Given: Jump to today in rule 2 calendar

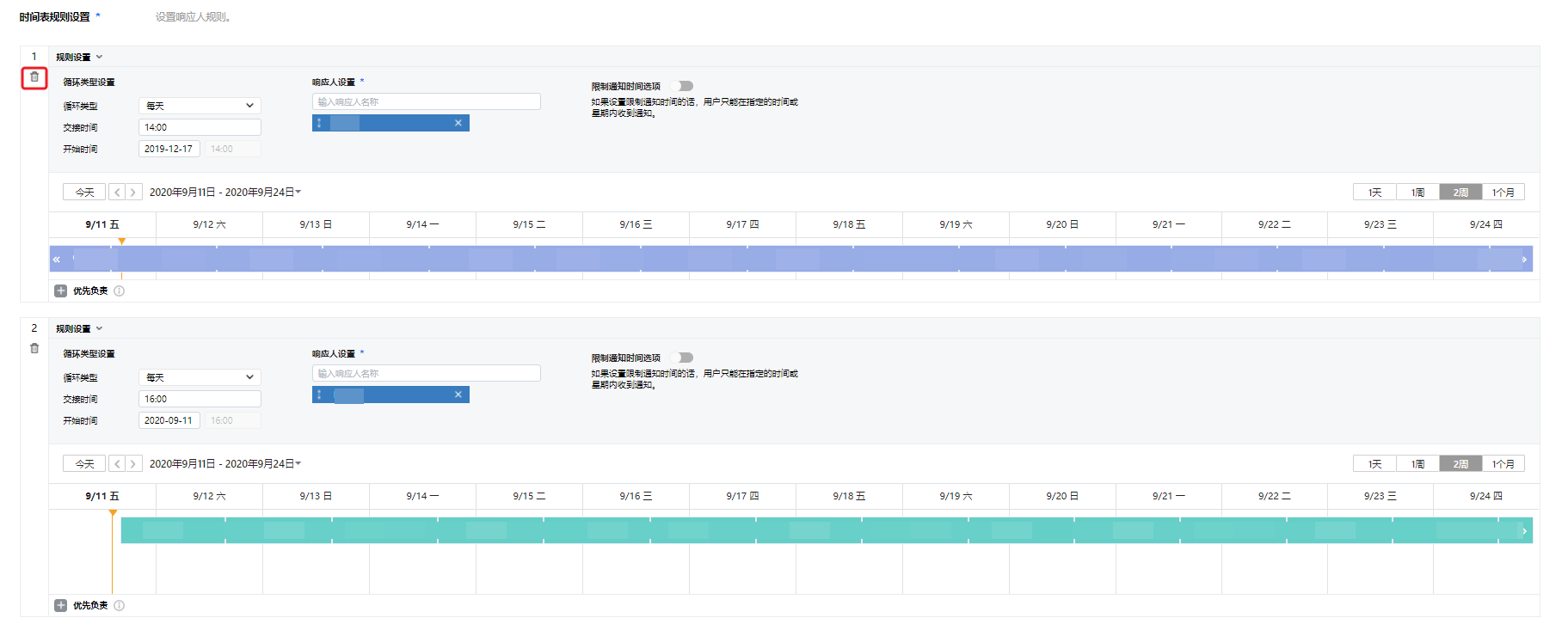Looking at the screenshot, I should coord(84,464).
